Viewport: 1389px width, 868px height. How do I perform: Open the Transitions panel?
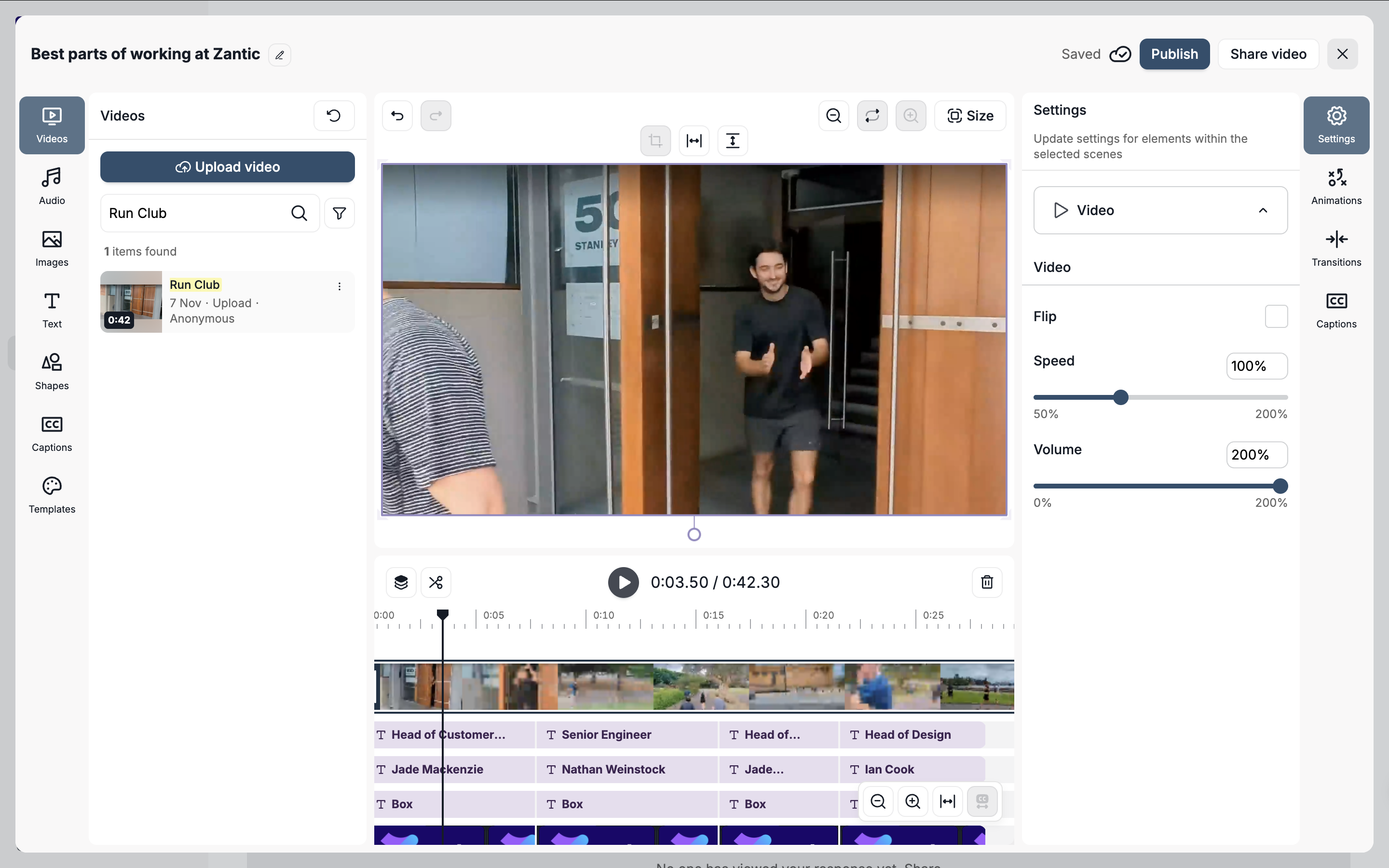(x=1335, y=248)
